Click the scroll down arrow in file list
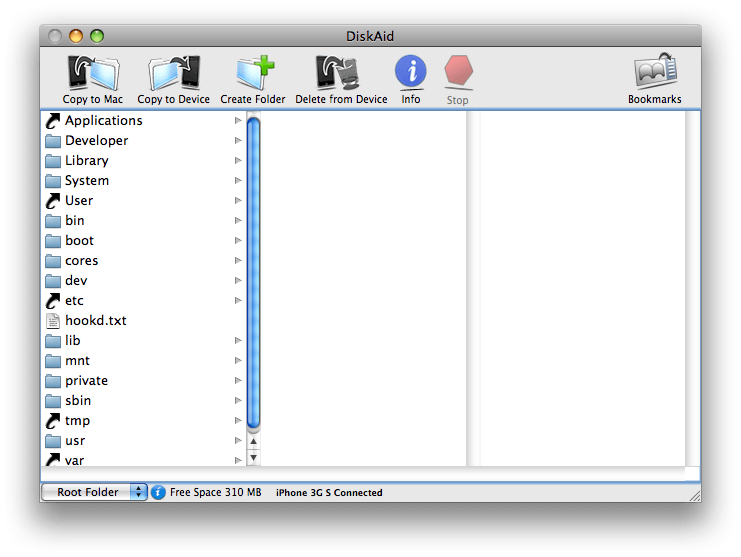741x557 pixels. [x=253, y=457]
